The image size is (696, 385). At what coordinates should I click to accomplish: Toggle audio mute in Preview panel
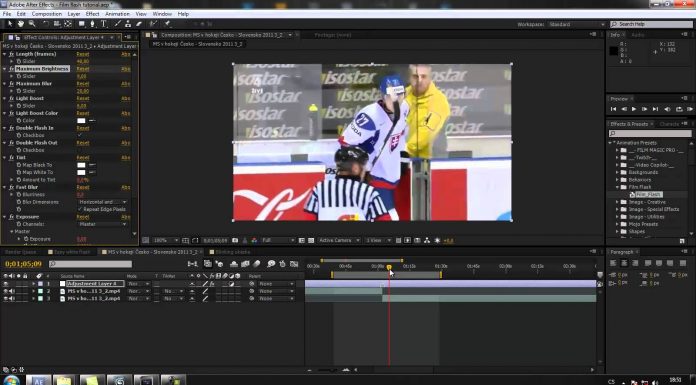click(x=667, y=109)
